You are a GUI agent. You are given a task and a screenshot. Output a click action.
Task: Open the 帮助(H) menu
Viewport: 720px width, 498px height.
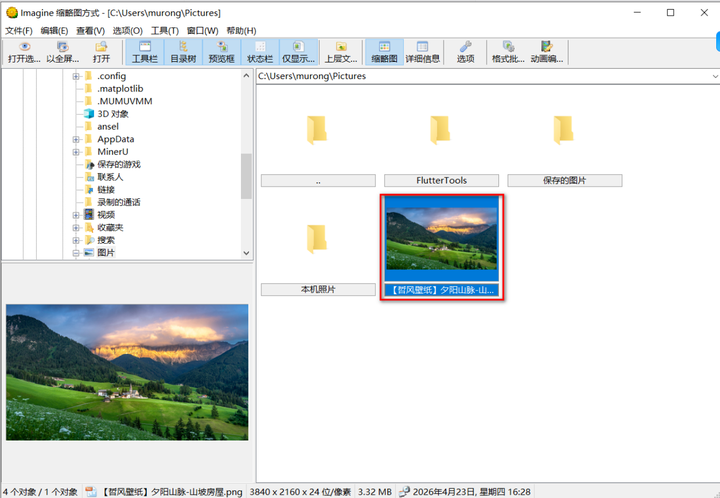[x=241, y=31]
